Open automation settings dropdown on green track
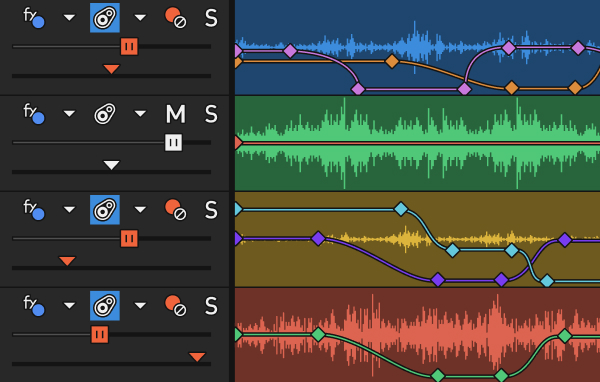Viewport: 600px width, 382px height. click(x=140, y=114)
